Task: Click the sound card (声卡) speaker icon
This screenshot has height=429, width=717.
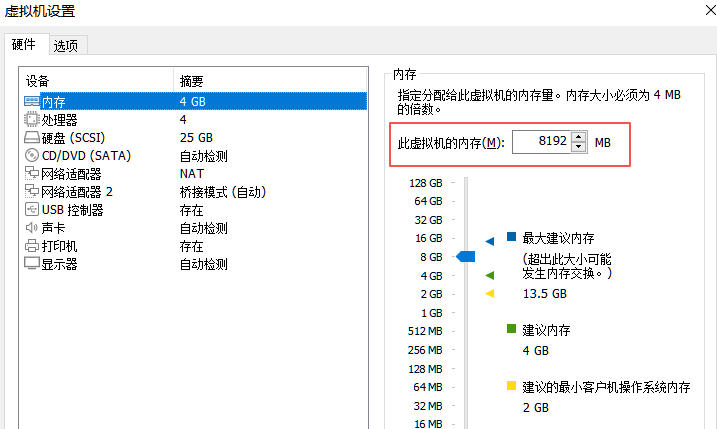Action: point(31,228)
